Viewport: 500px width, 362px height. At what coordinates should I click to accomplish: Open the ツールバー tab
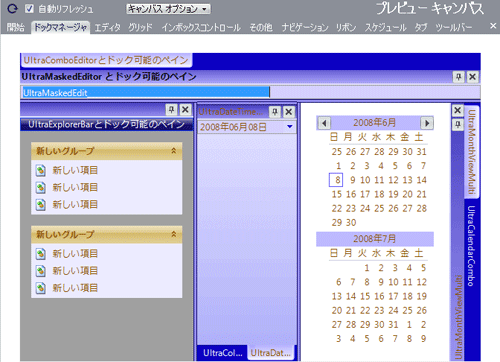[454, 27]
